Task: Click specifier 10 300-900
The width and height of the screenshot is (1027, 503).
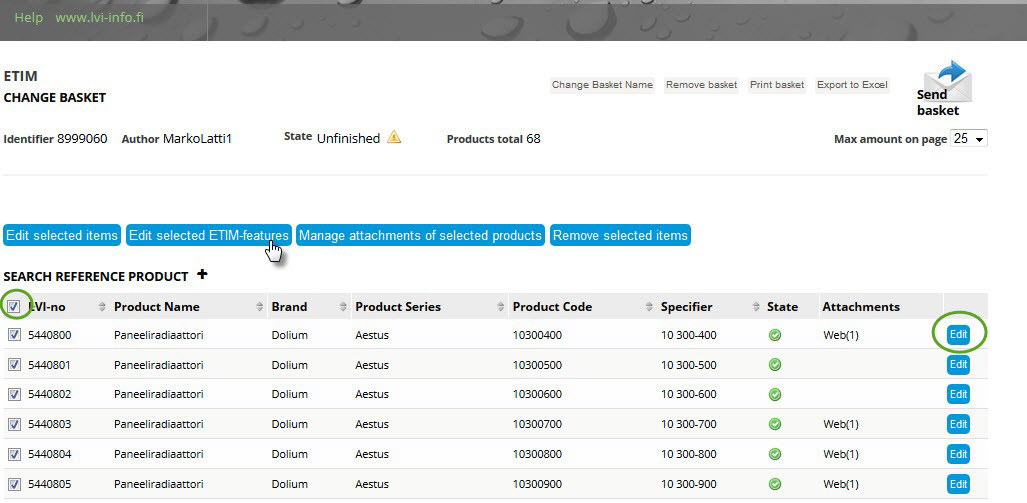Action: point(688,484)
